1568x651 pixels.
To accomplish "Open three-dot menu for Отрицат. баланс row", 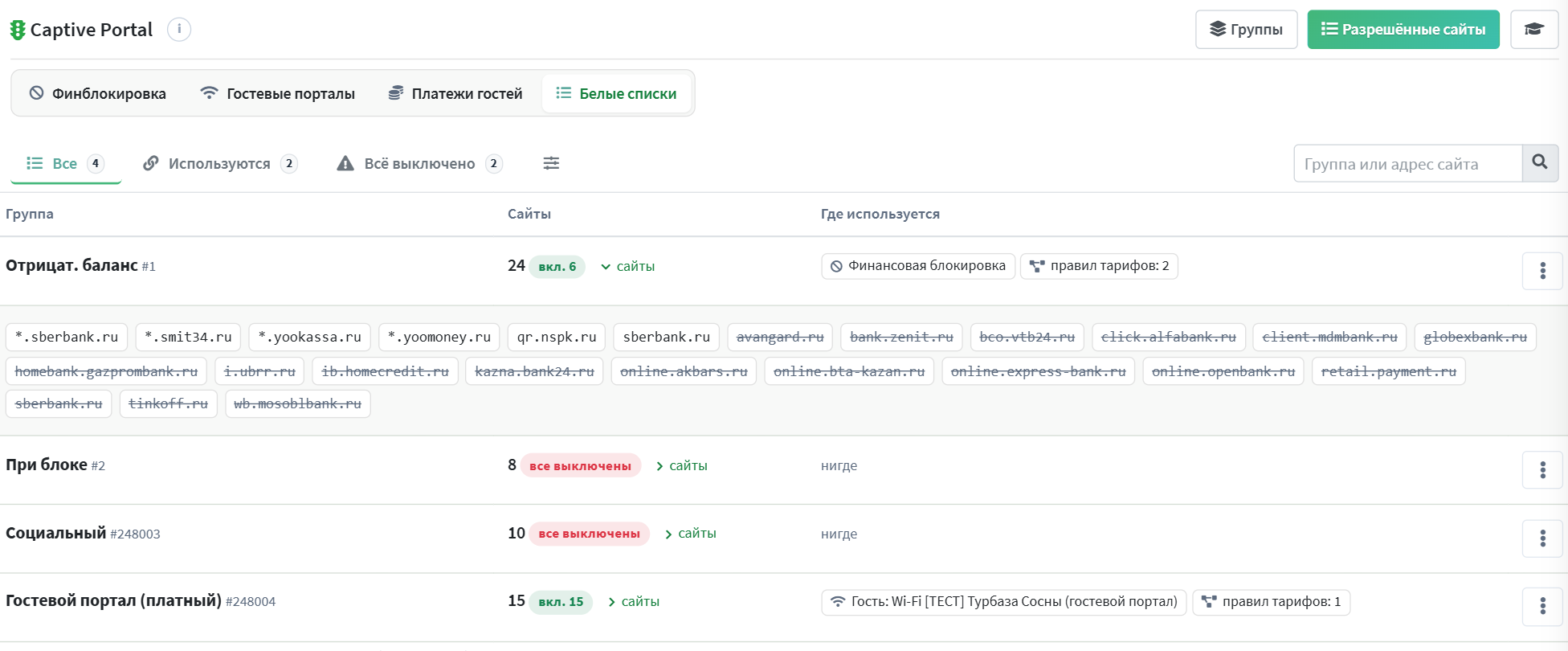I will point(1542,271).
